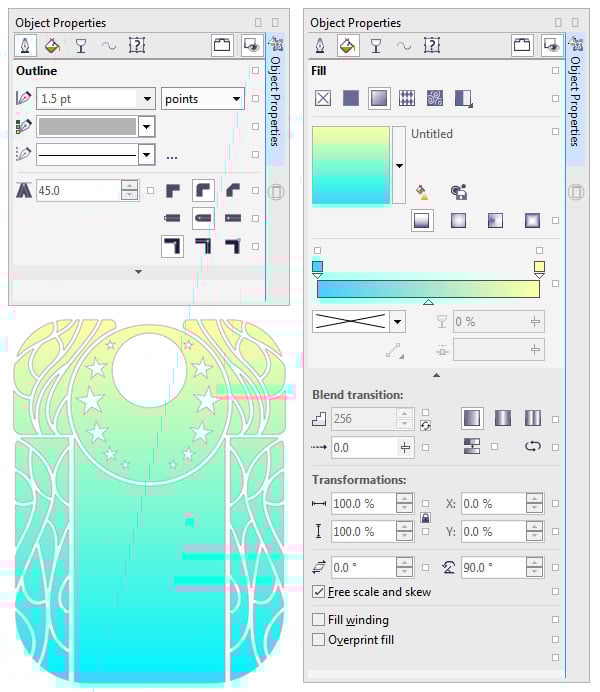The width and height of the screenshot is (600, 692).
Task: Toggle the lock aspect ratio icon
Action: [x=426, y=518]
